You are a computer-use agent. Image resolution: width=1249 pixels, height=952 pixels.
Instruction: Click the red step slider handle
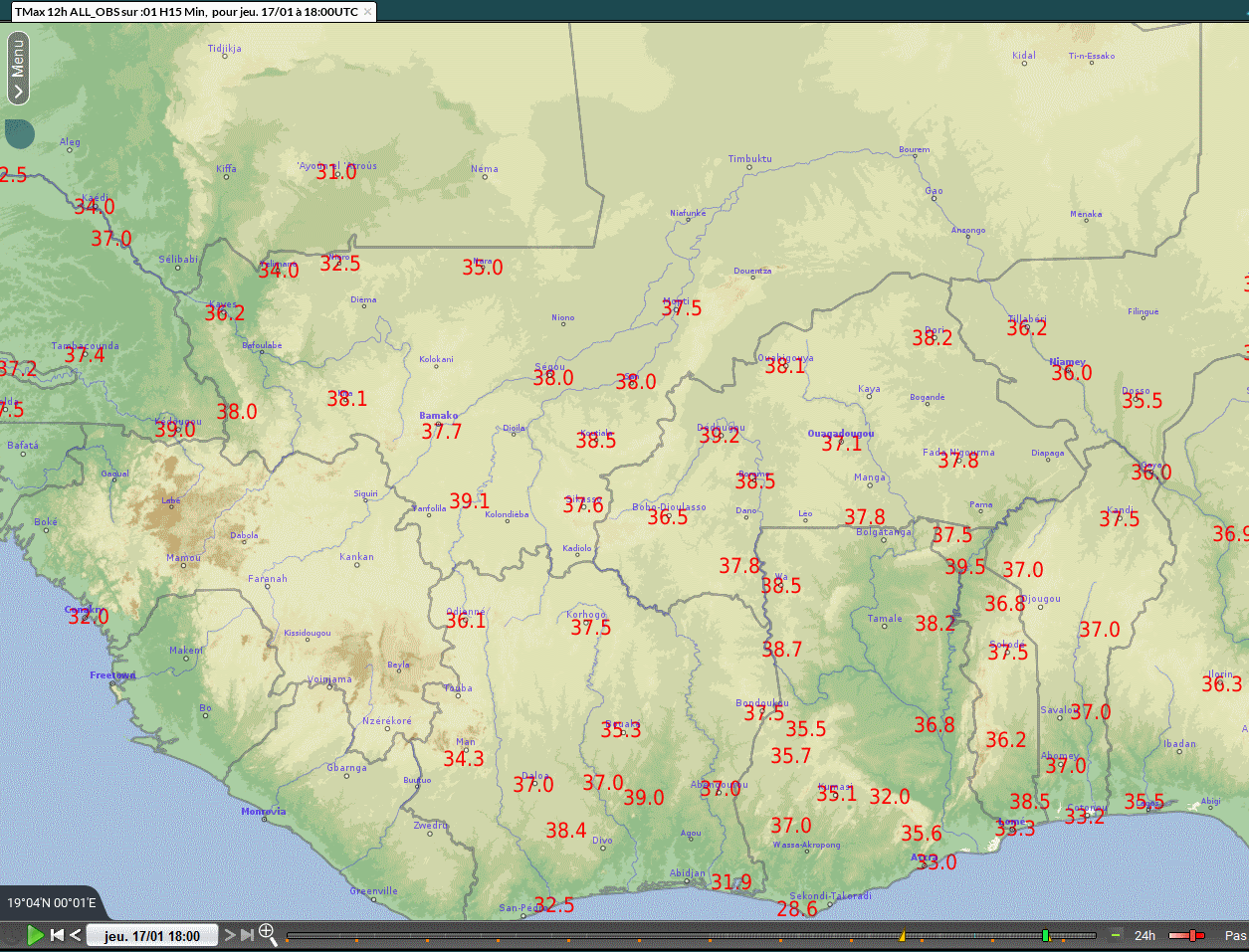point(1193,935)
